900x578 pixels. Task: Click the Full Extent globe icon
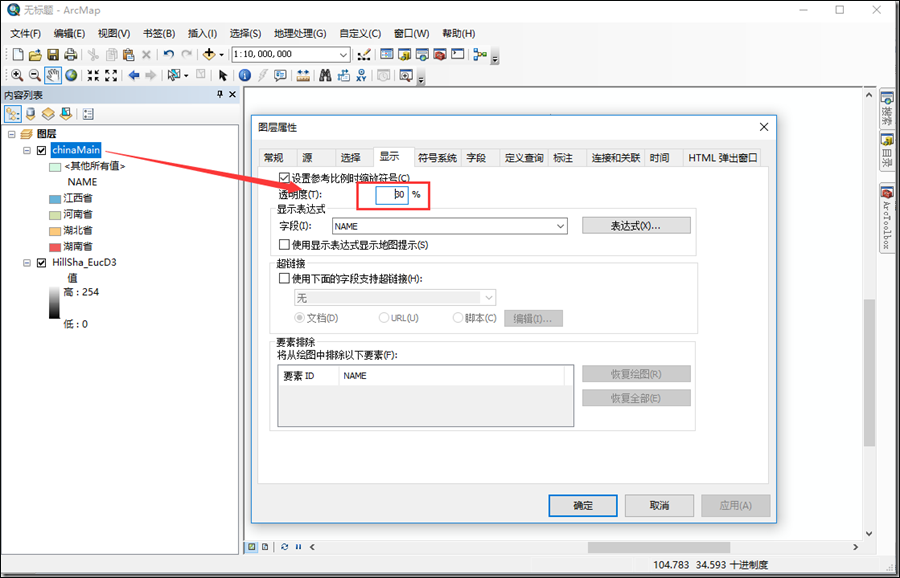[70, 75]
